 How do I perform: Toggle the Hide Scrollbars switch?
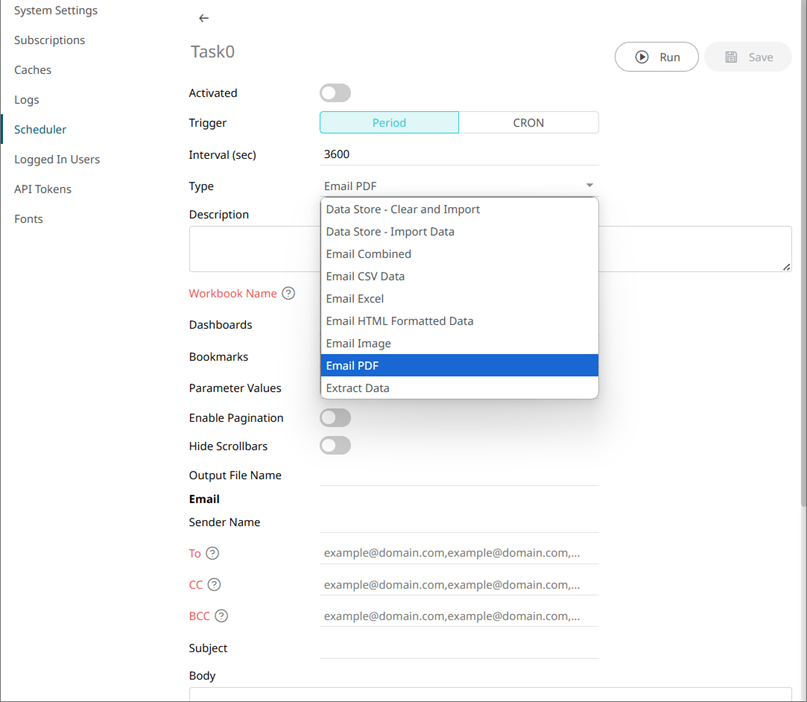[x=335, y=446]
